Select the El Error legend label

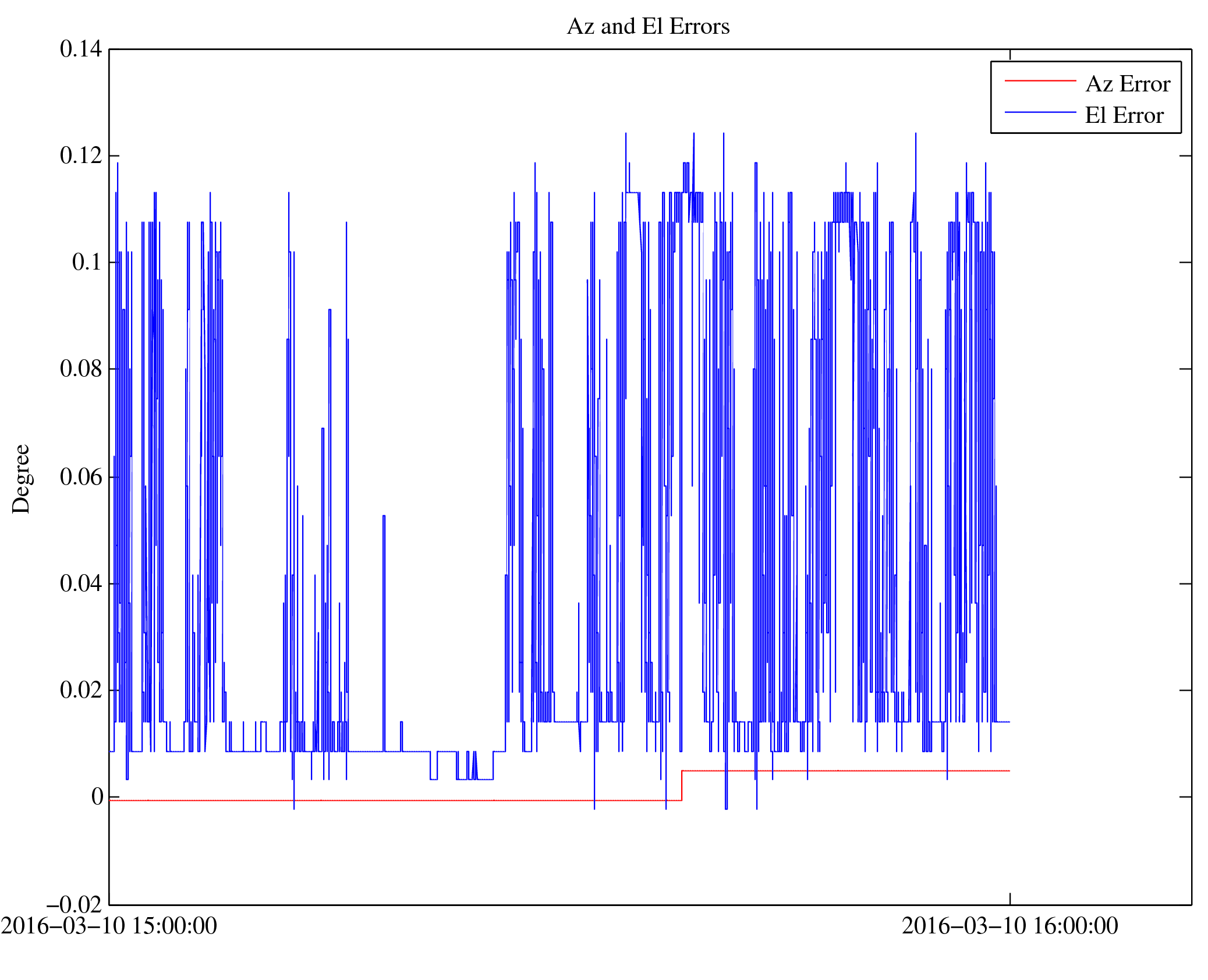pos(1124,115)
